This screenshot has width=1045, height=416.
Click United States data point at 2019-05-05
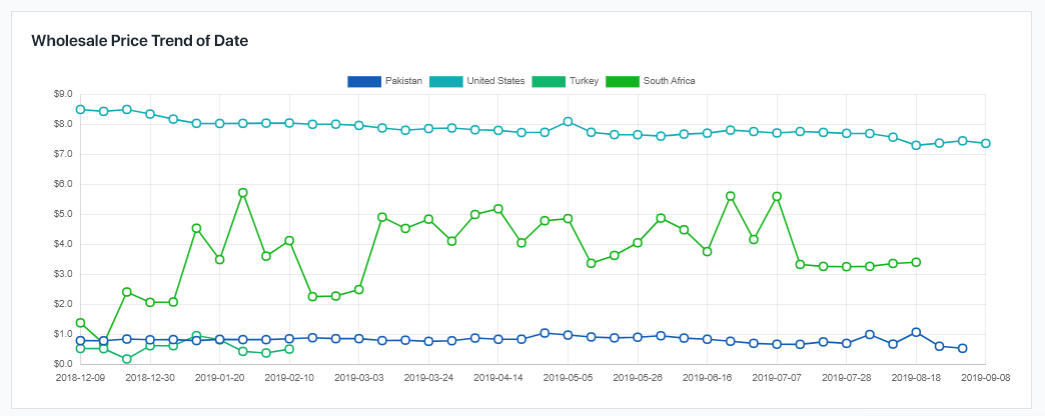[568, 122]
